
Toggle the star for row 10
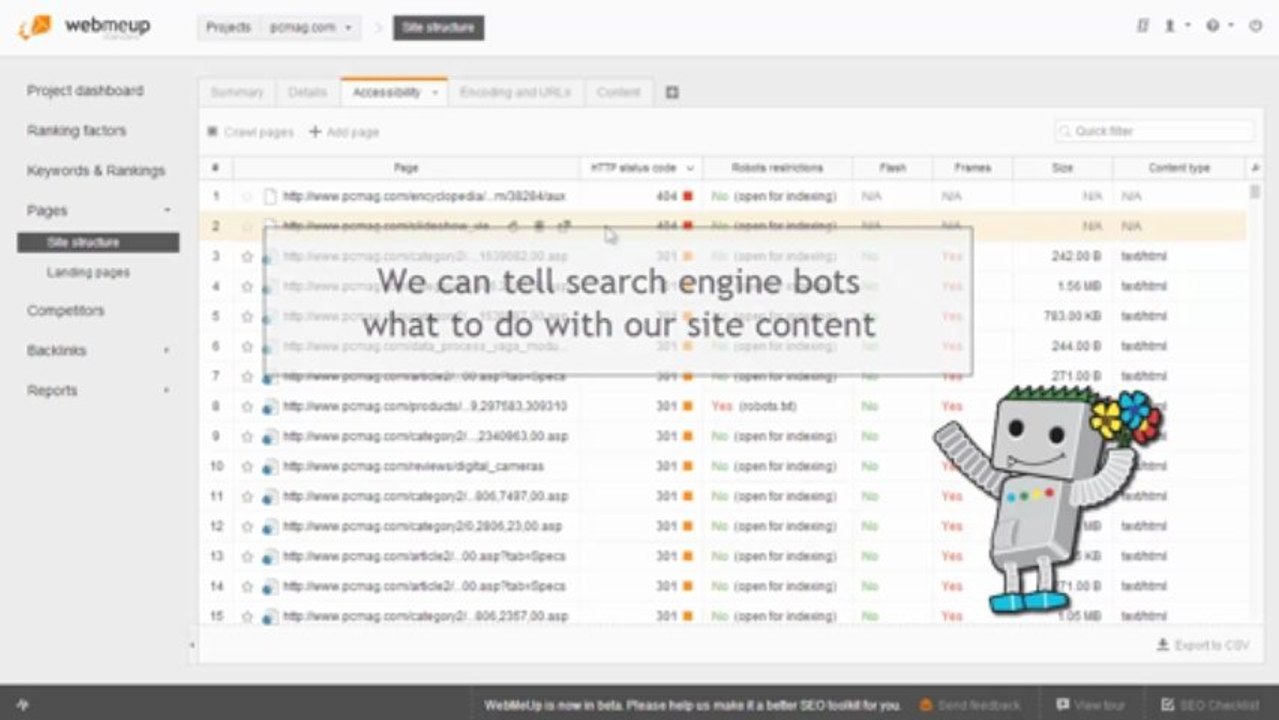coord(247,466)
